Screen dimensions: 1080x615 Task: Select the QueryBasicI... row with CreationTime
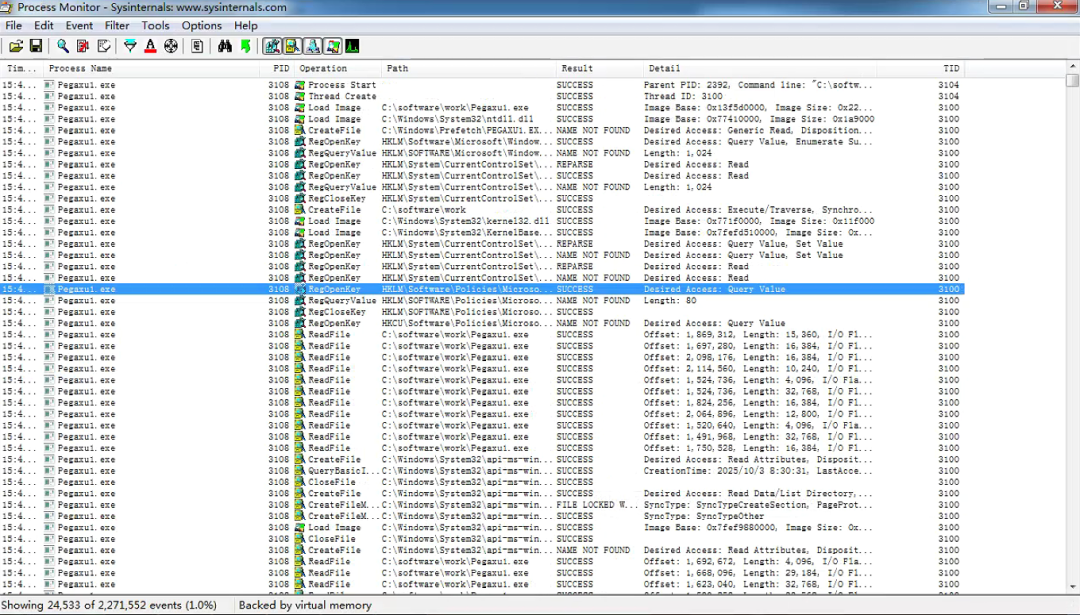click(x=482, y=471)
